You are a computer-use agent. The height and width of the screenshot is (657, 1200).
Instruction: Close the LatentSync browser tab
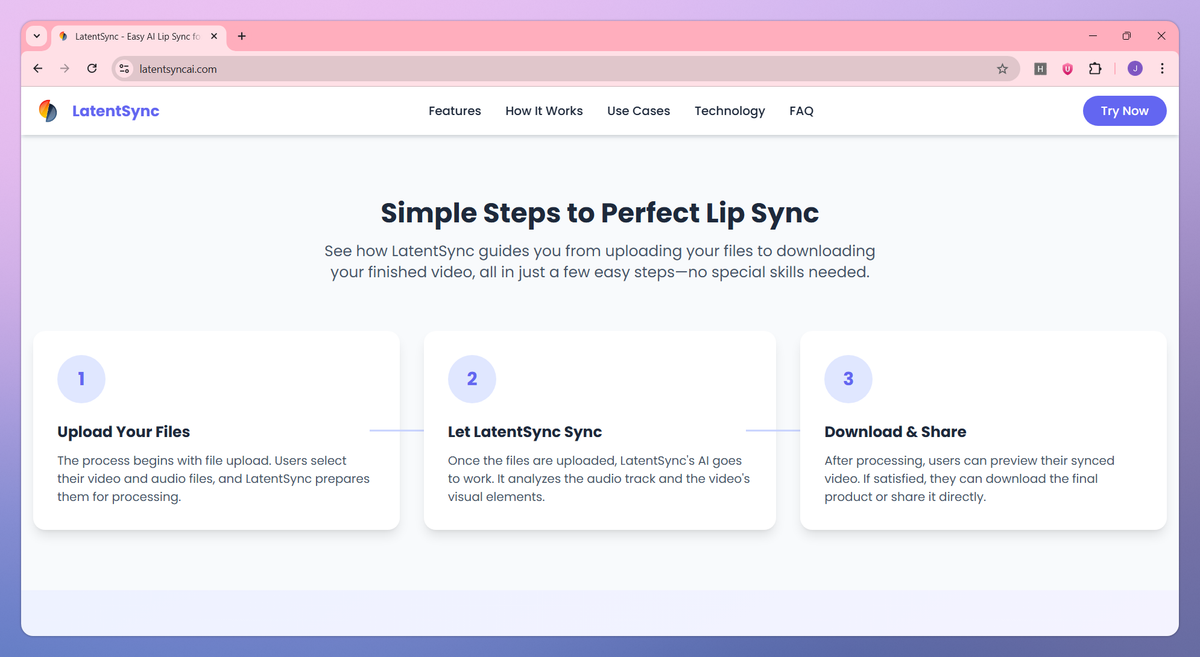tap(214, 36)
